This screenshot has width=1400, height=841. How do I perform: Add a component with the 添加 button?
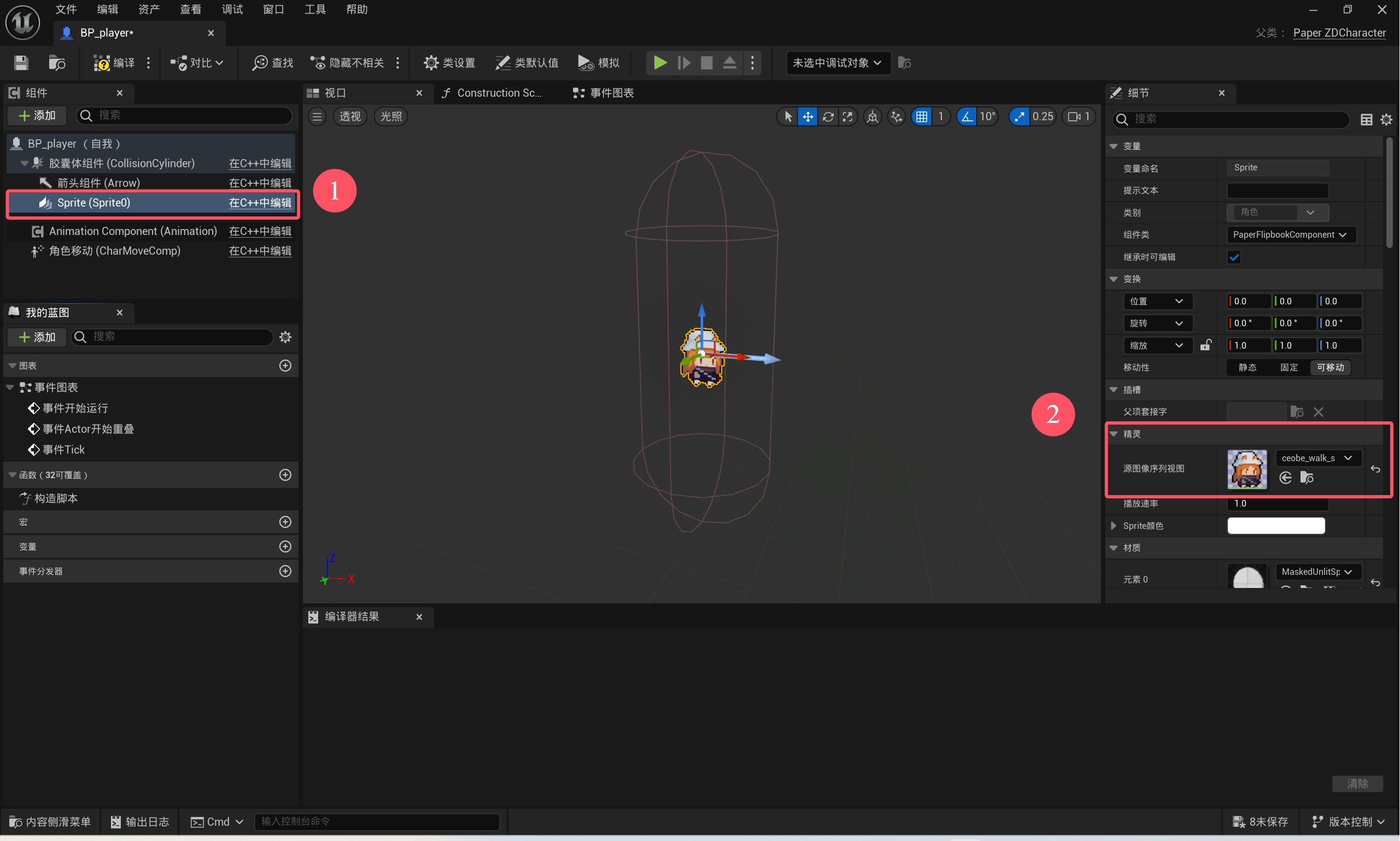[x=37, y=116]
